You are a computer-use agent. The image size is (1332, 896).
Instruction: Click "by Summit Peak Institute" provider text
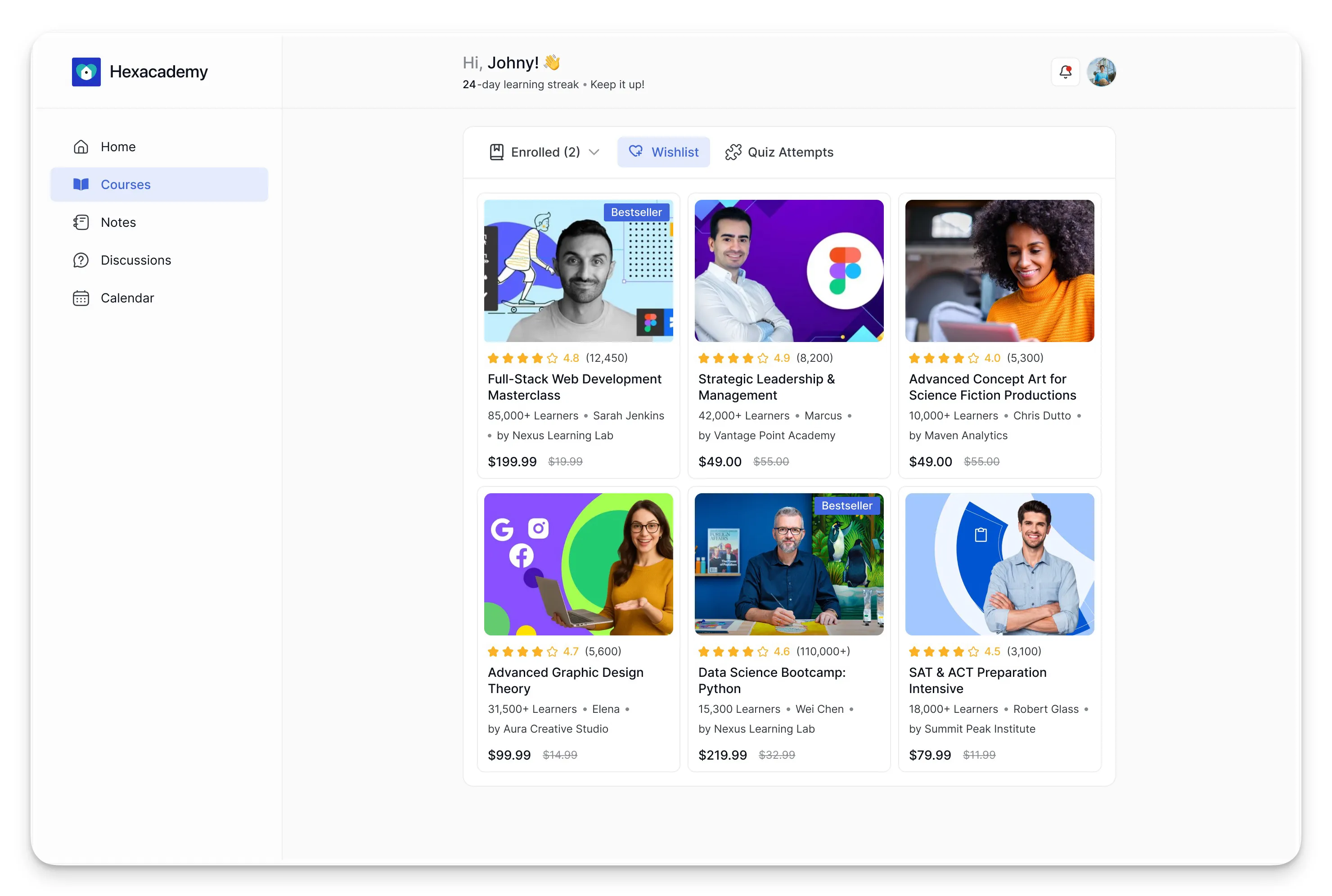972,729
